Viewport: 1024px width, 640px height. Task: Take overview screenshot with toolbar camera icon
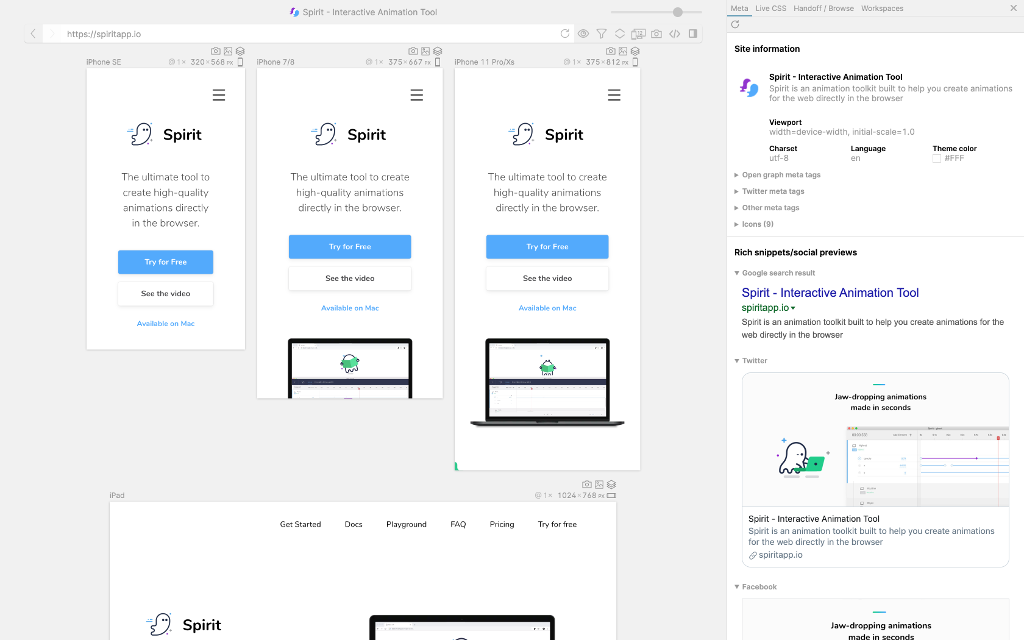(656, 33)
